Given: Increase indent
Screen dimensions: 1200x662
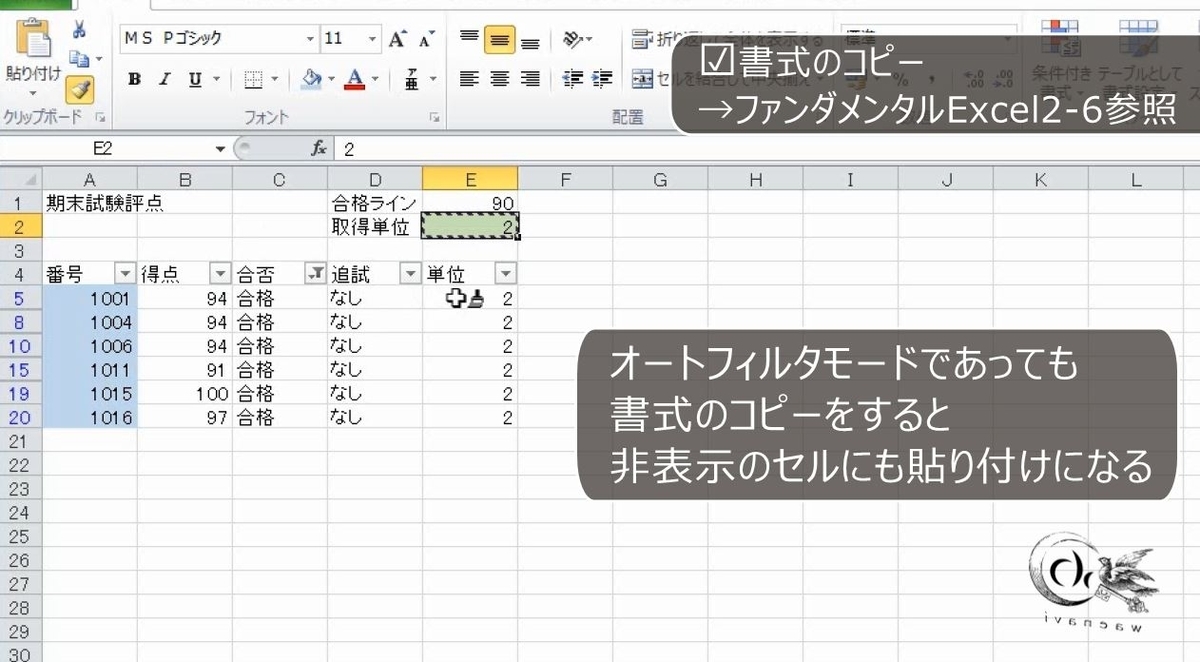Looking at the screenshot, I should 602,79.
